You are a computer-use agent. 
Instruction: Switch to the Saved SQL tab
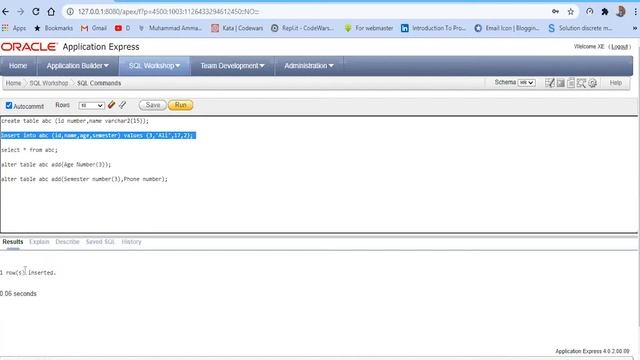(x=100, y=242)
